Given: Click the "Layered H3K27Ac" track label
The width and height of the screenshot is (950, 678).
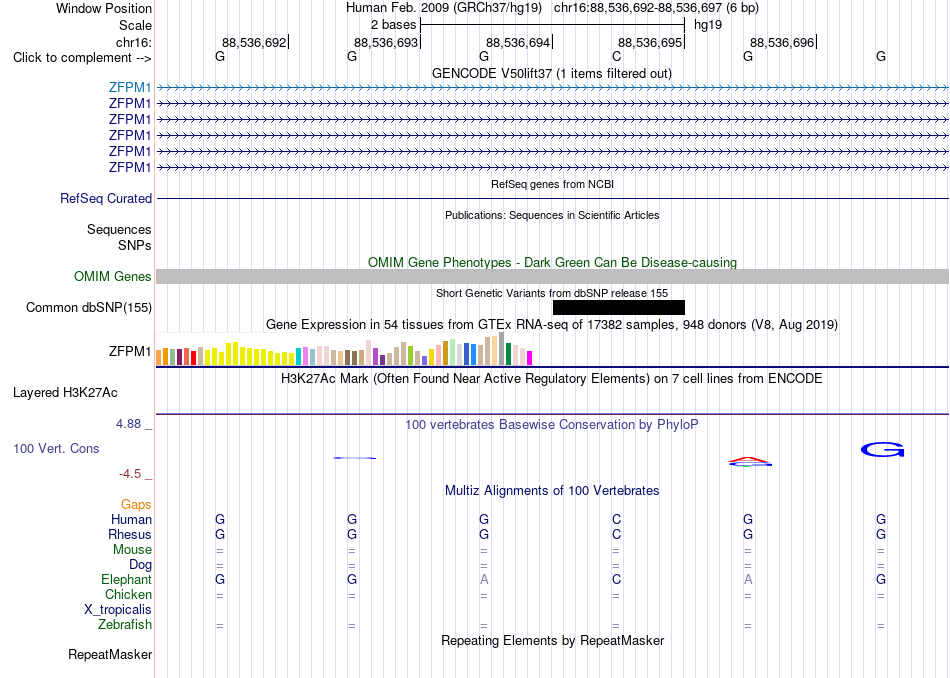Looking at the screenshot, I should tap(65, 393).
